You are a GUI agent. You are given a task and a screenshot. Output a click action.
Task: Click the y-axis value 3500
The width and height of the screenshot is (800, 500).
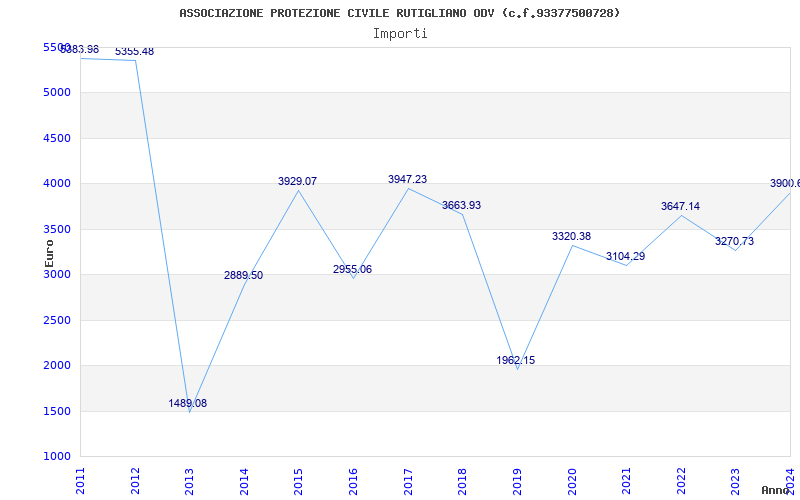[57, 230]
